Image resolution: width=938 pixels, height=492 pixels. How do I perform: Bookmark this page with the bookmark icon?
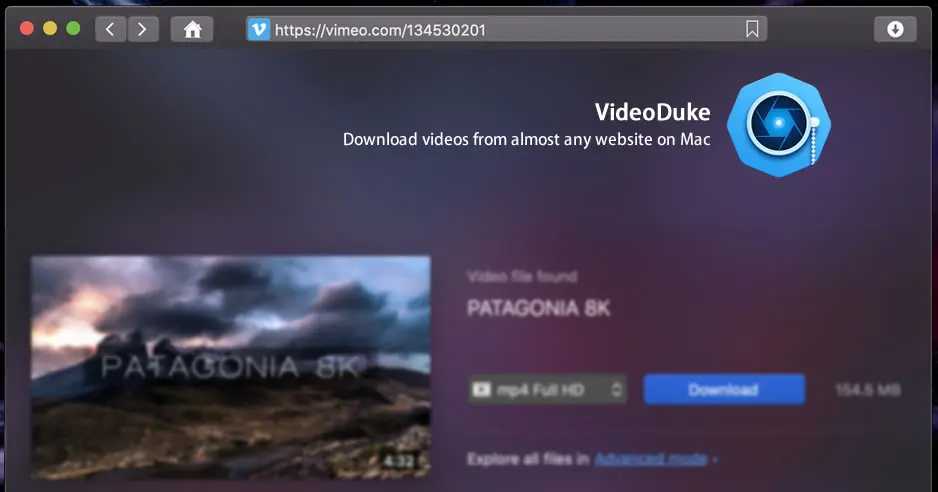(x=752, y=29)
